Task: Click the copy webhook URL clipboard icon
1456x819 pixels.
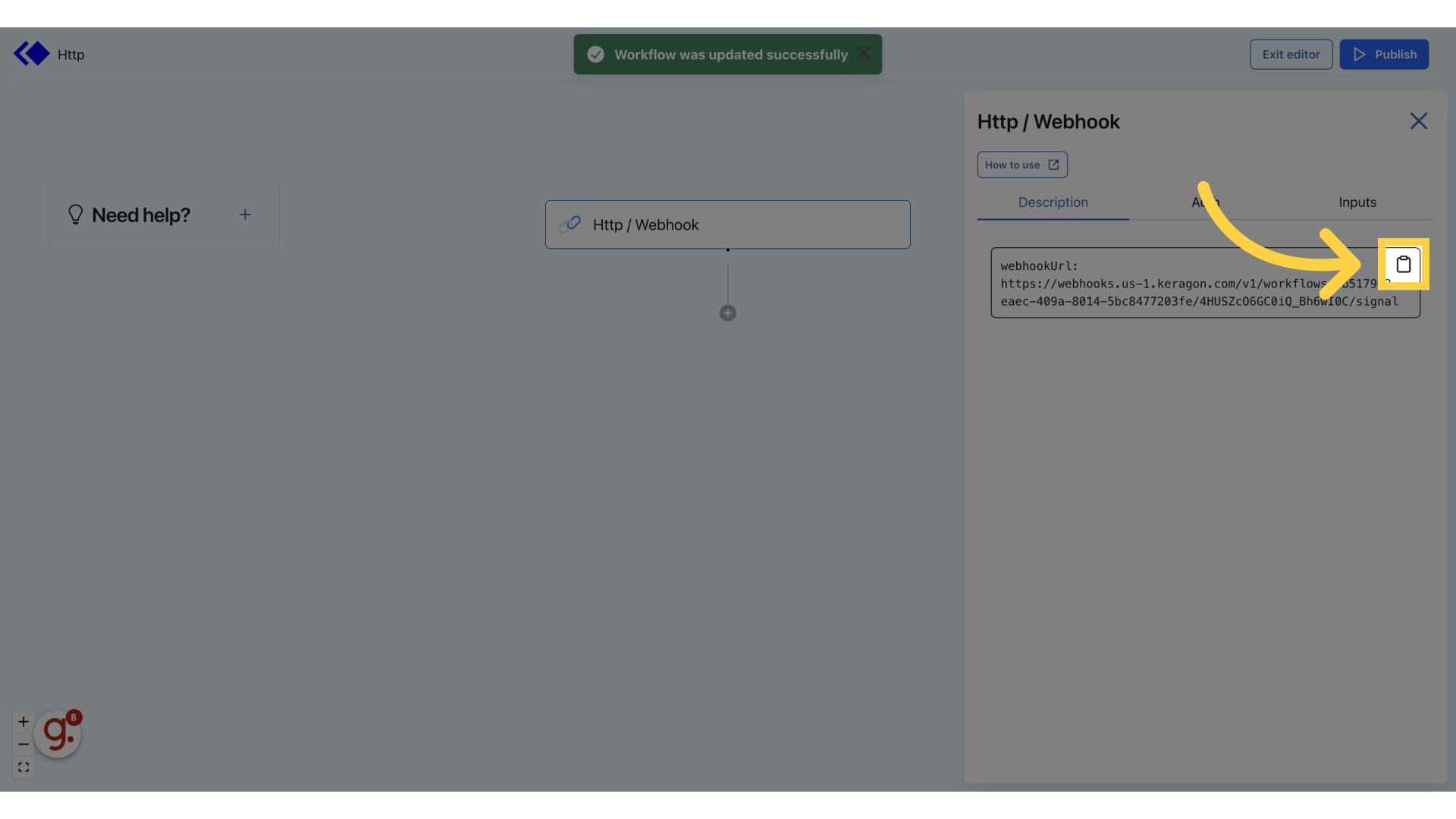Action: pos(1403,265)
